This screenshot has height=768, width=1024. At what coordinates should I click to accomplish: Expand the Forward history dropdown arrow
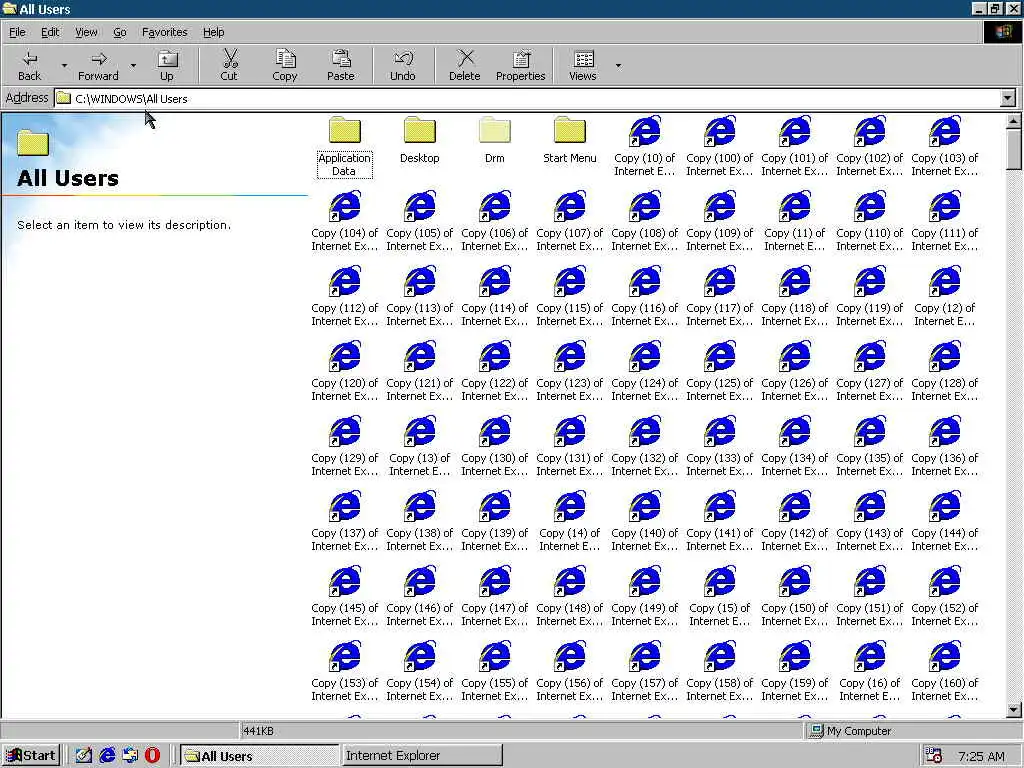(x=133, y=65)
